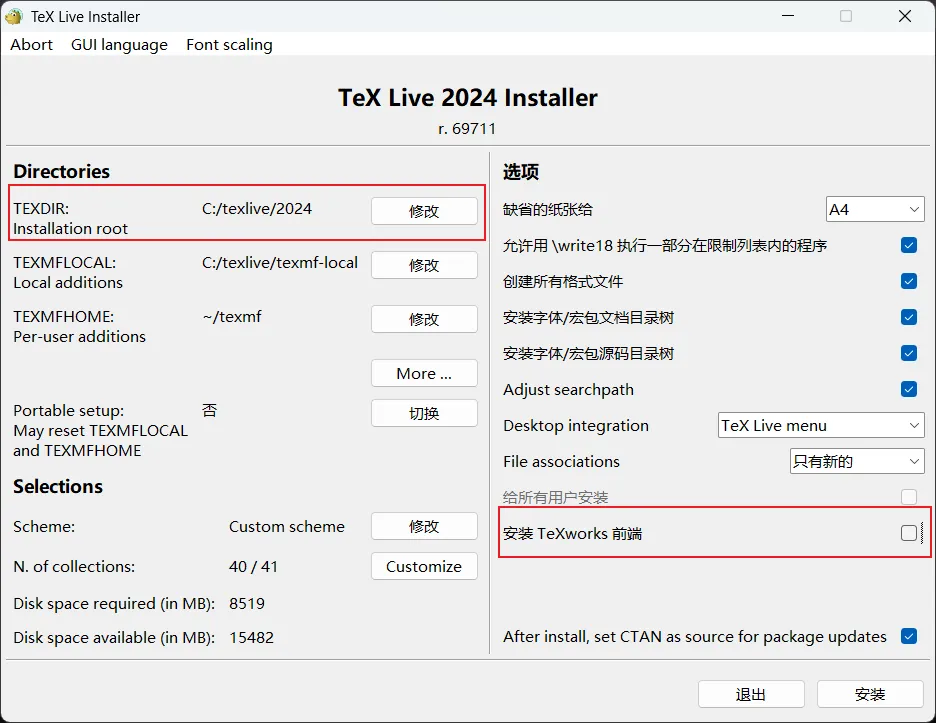Click 切换 to toggle Portable setup
The width and height of the screenshot is (936, 723).
pos(424,413)
